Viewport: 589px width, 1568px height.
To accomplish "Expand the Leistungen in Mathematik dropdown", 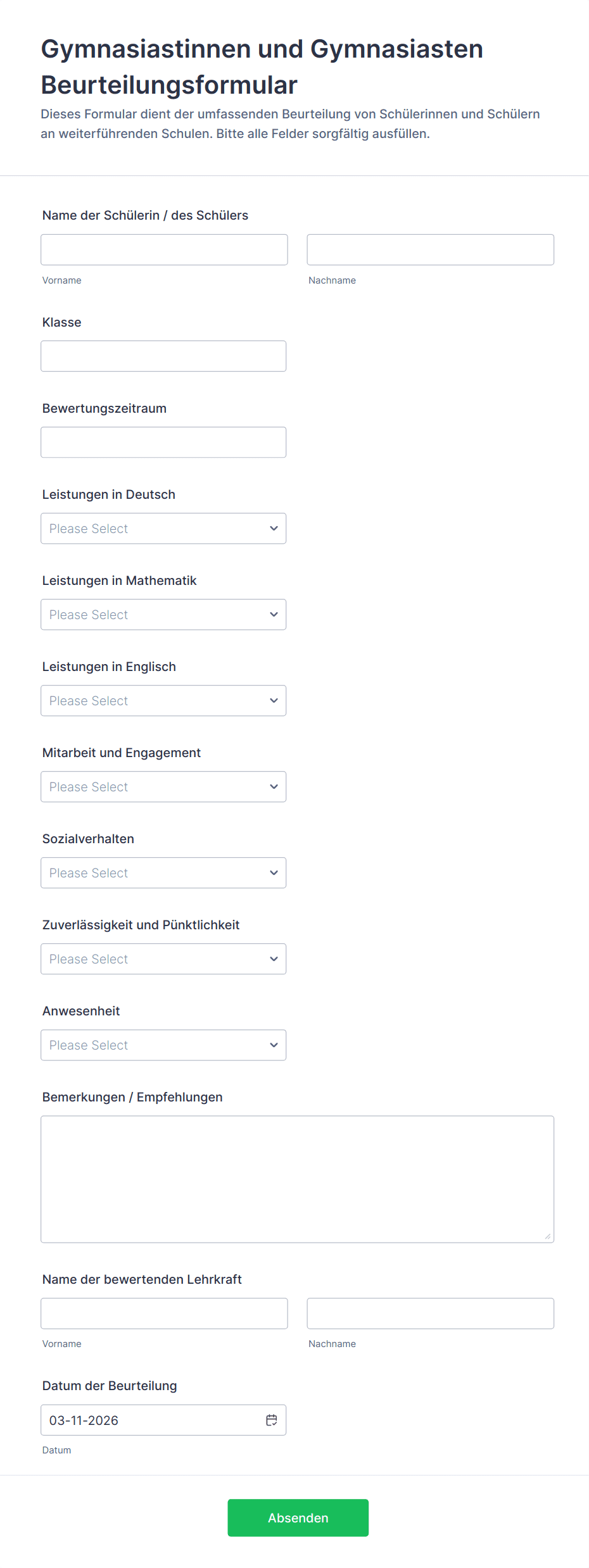I will (x=163, y=615).
